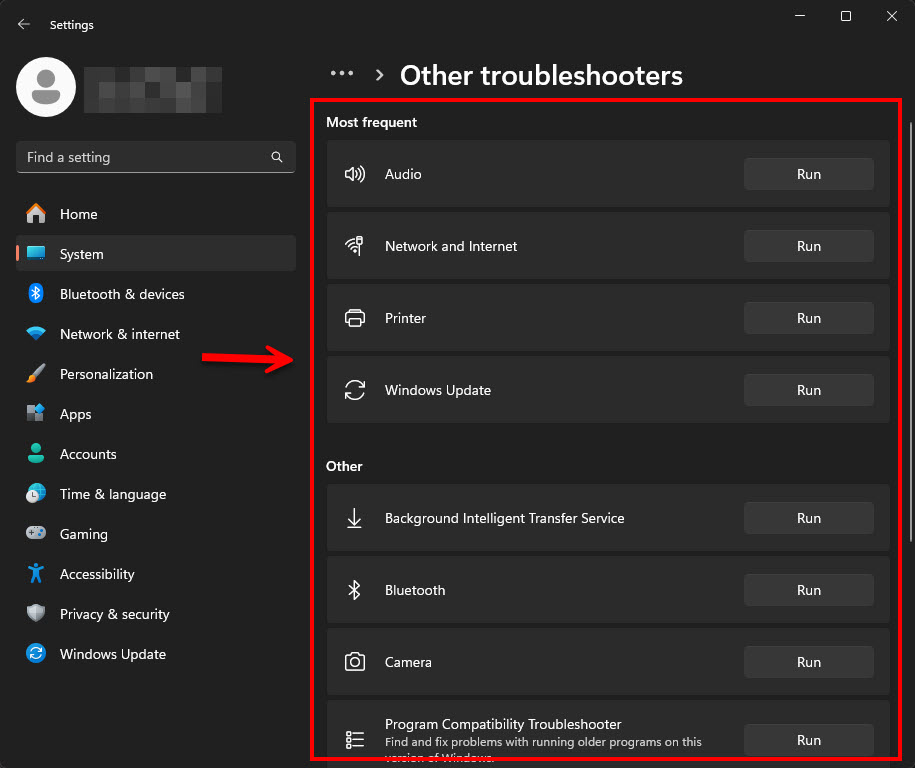The width and height of the screenshot is (915, 768).
Task: Click the Home house icon
Action: click(36, 214)
